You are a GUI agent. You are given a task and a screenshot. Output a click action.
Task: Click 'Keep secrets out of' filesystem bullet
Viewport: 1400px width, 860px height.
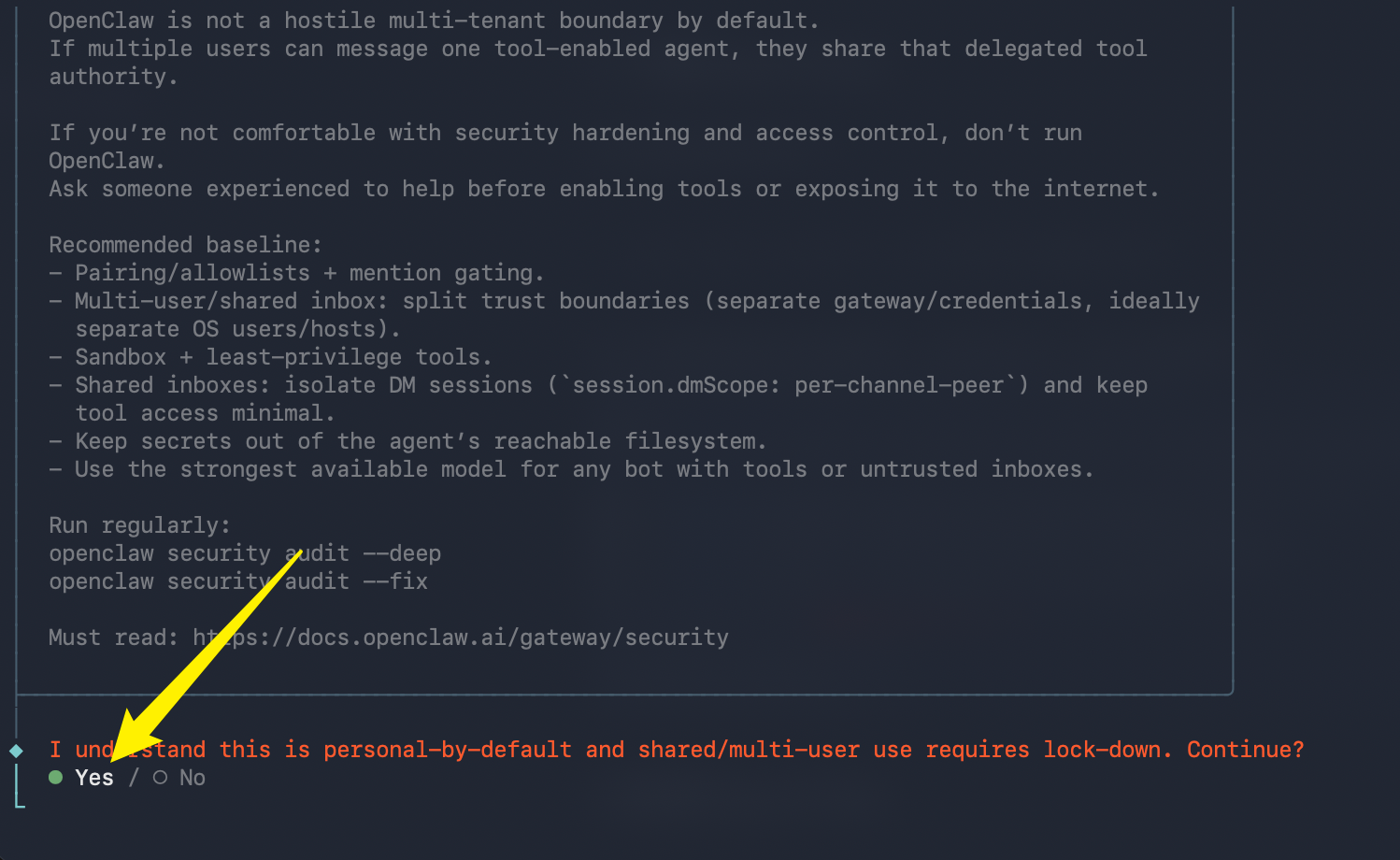point(420,441)
